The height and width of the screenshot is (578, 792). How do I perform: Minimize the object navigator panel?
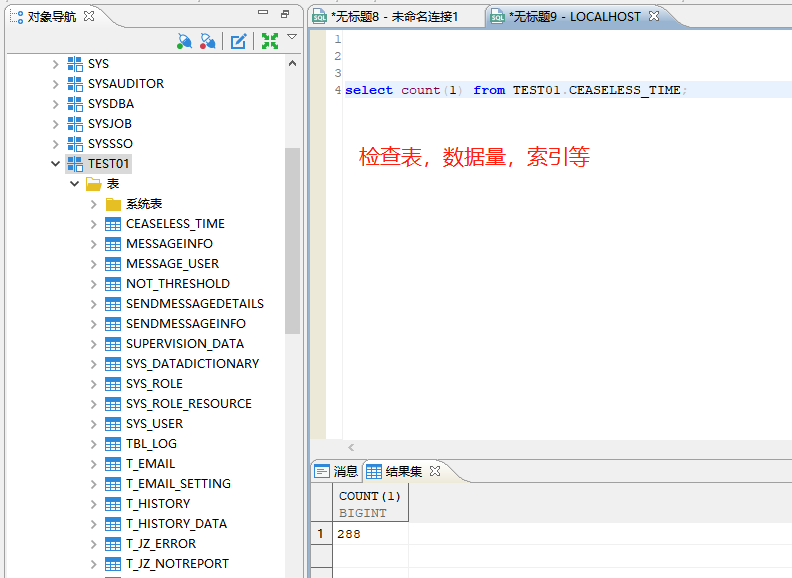click(263, 13)
